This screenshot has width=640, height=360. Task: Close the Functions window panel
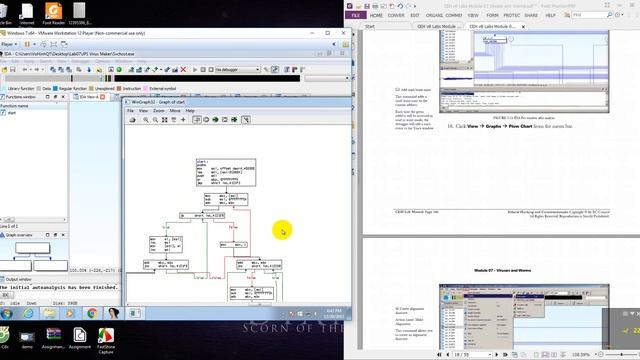click(x=63, y=97)
